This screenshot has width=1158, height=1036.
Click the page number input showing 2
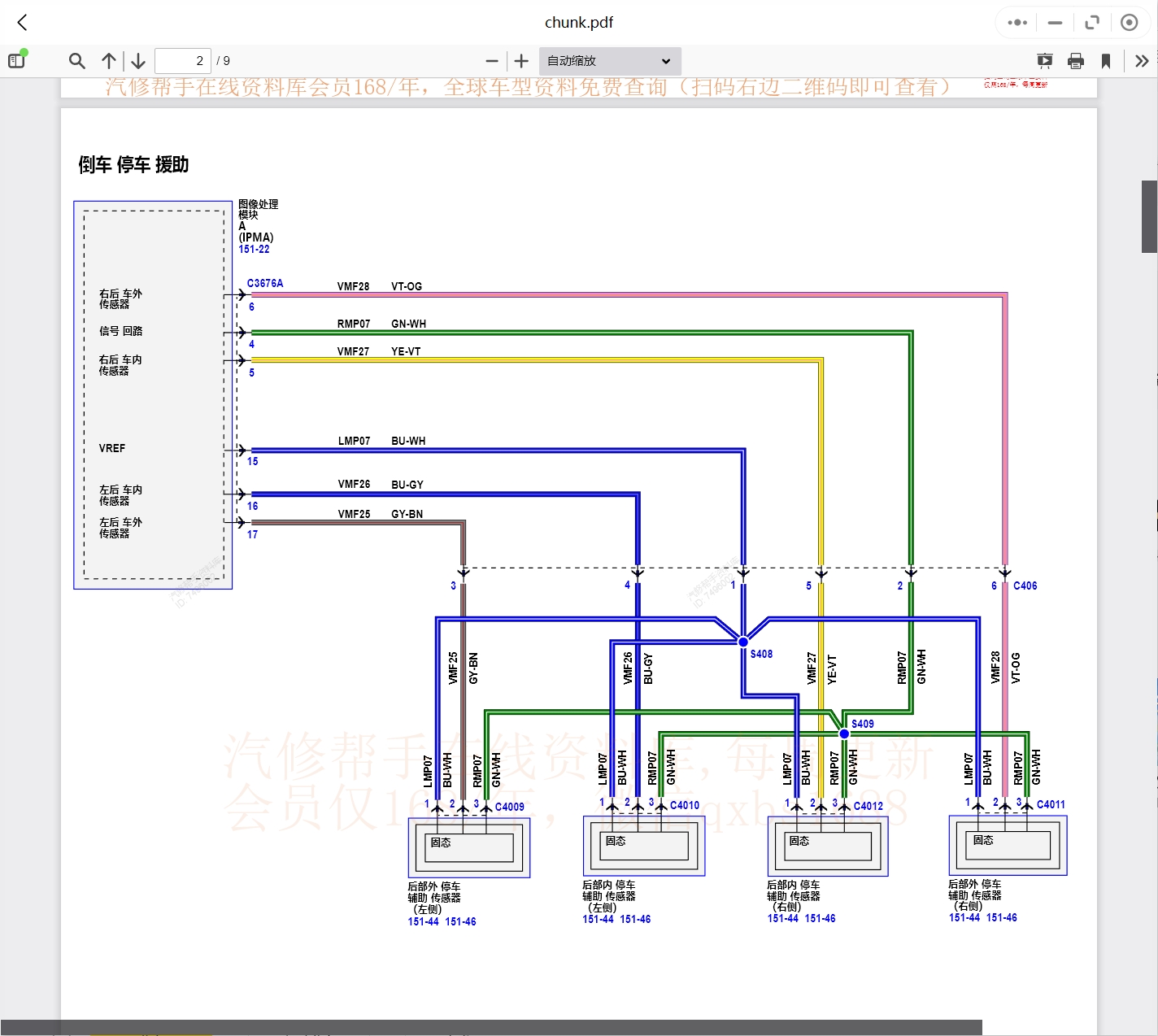[183, 60]
